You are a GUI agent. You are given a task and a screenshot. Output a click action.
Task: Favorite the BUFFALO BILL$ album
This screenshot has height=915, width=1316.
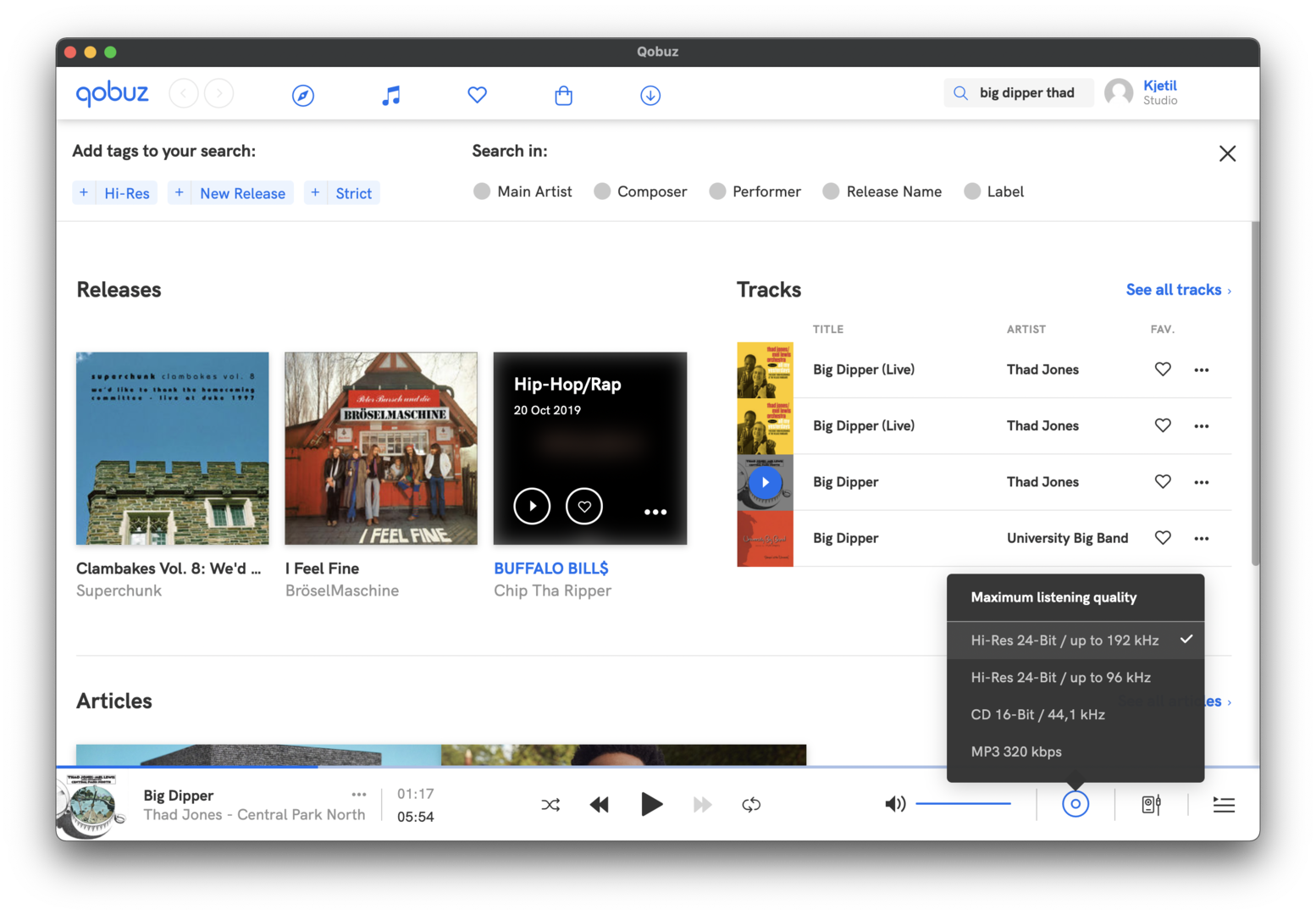click(584, 506)
